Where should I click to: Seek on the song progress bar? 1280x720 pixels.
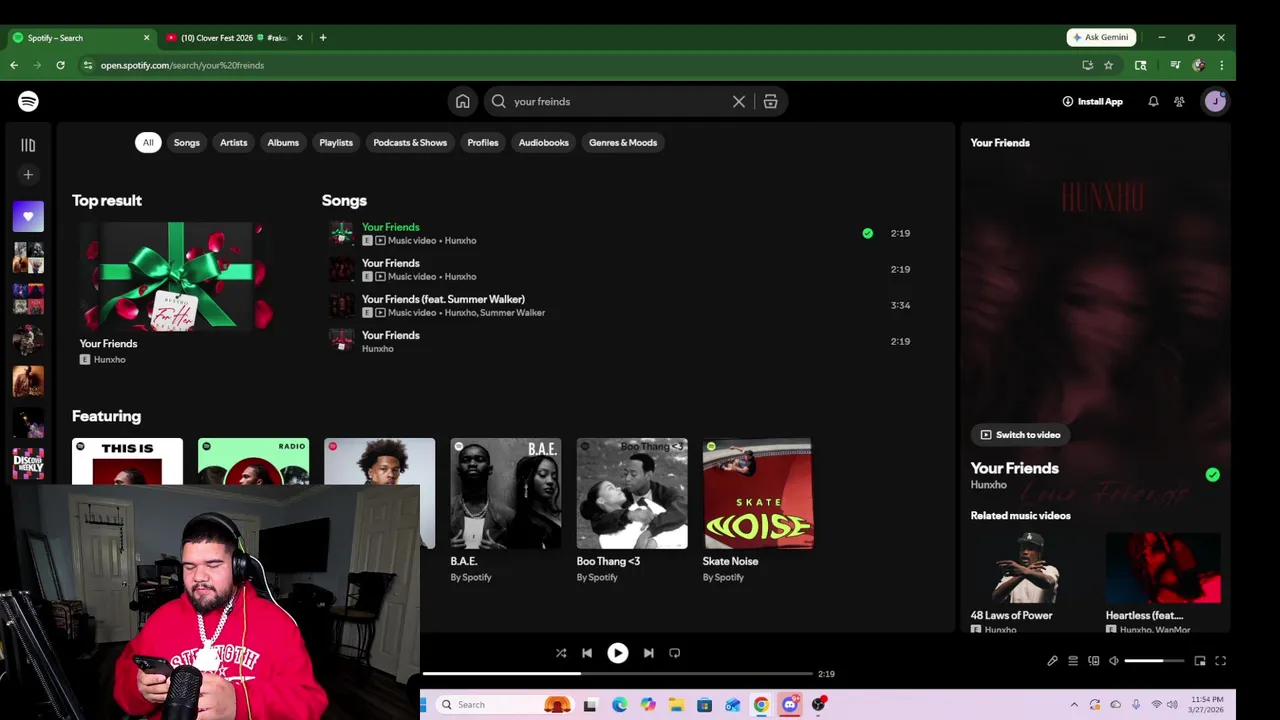(x=617, y=674)
